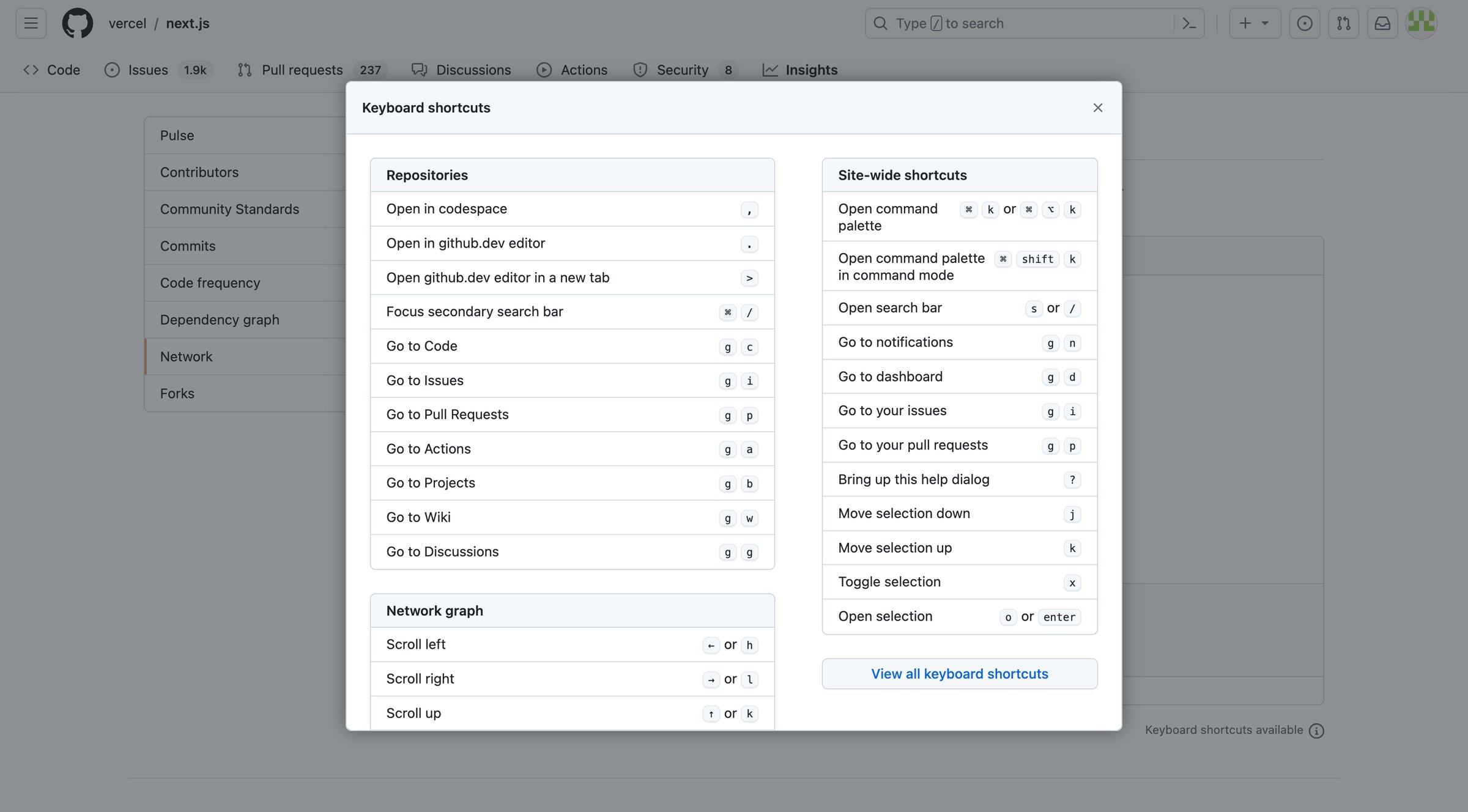Click the 'Open command palette in command mode' text
The width and height of the screenshot is (1468, 812).
click(911, 267)
